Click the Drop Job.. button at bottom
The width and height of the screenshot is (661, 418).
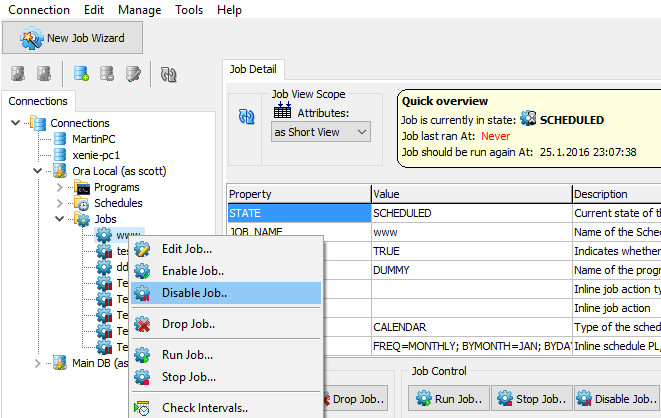(x=355, y=399)
